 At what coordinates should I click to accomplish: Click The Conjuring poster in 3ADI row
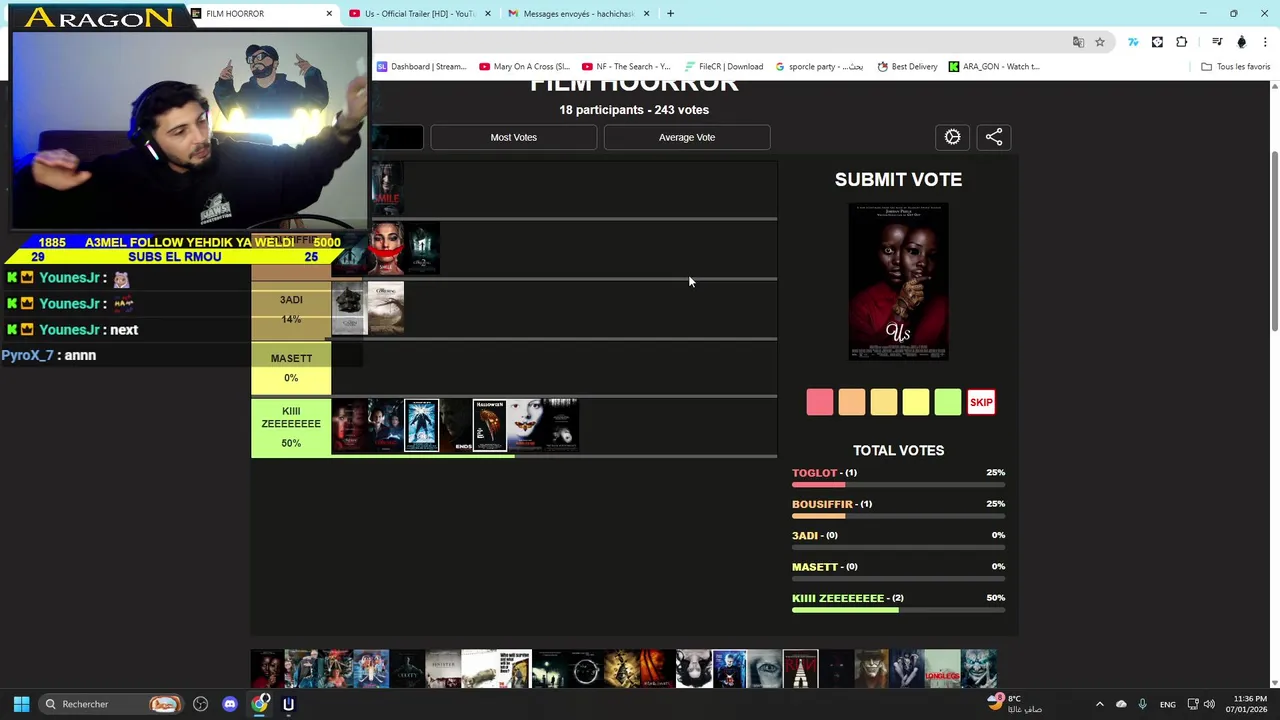(x=386, y=308)
